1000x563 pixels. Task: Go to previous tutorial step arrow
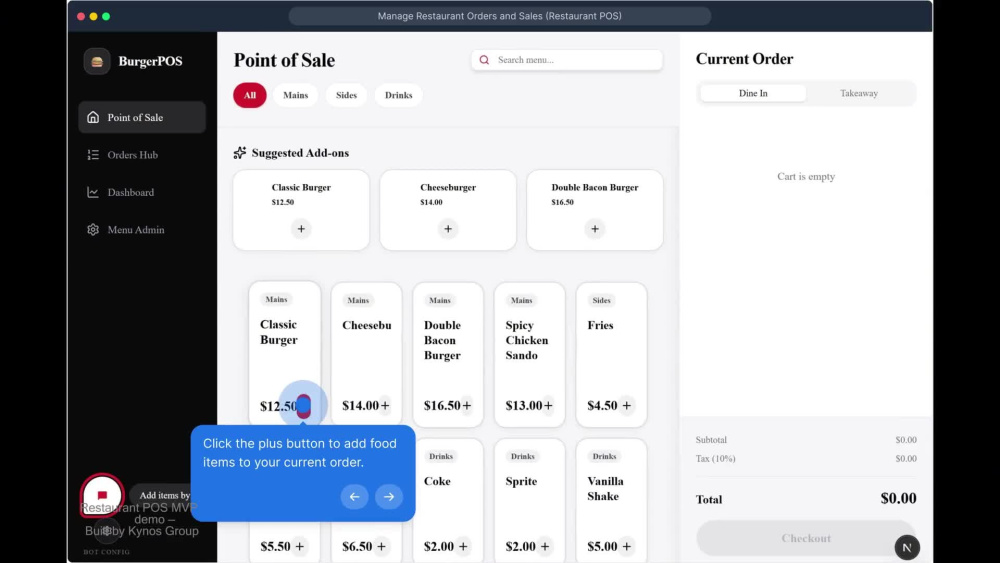355,497
